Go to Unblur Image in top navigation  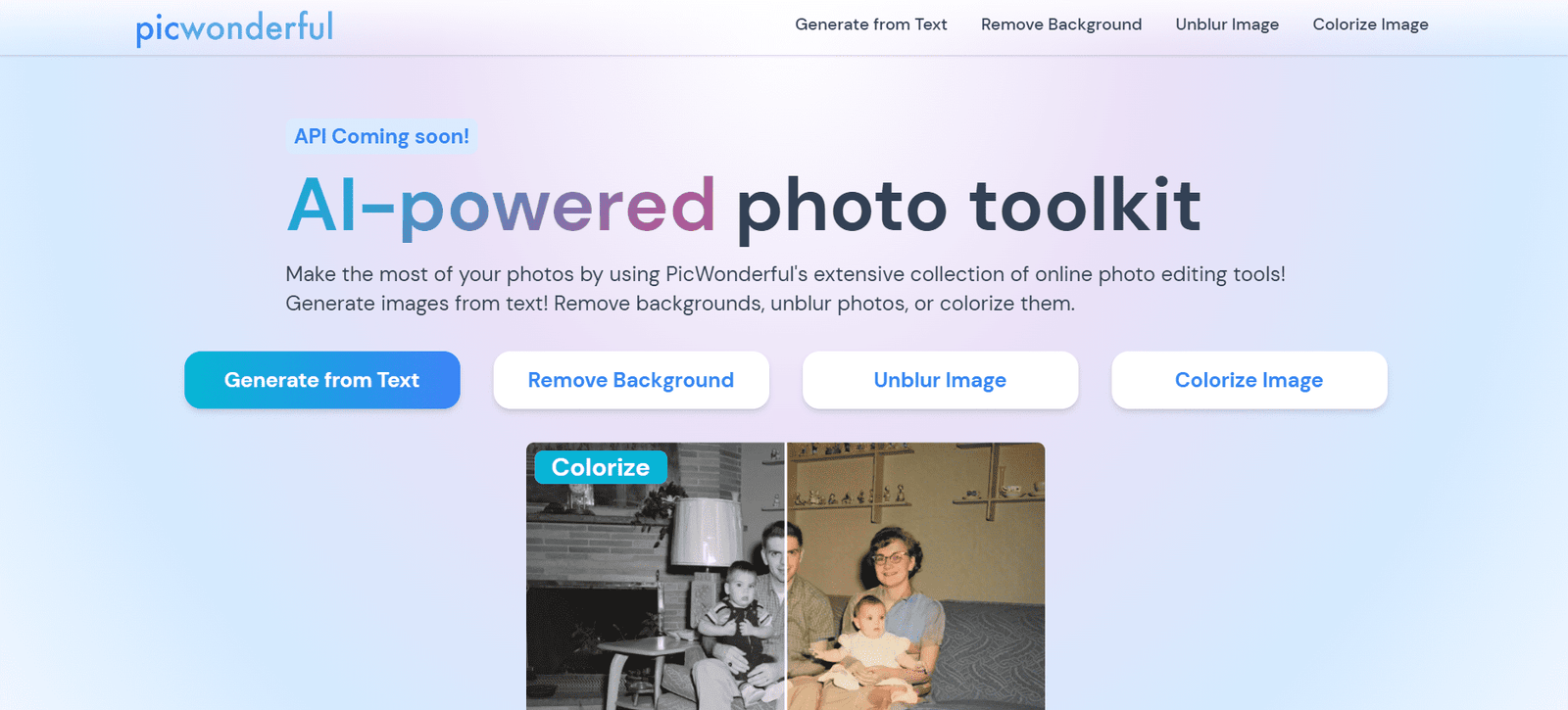(1227, 24)
